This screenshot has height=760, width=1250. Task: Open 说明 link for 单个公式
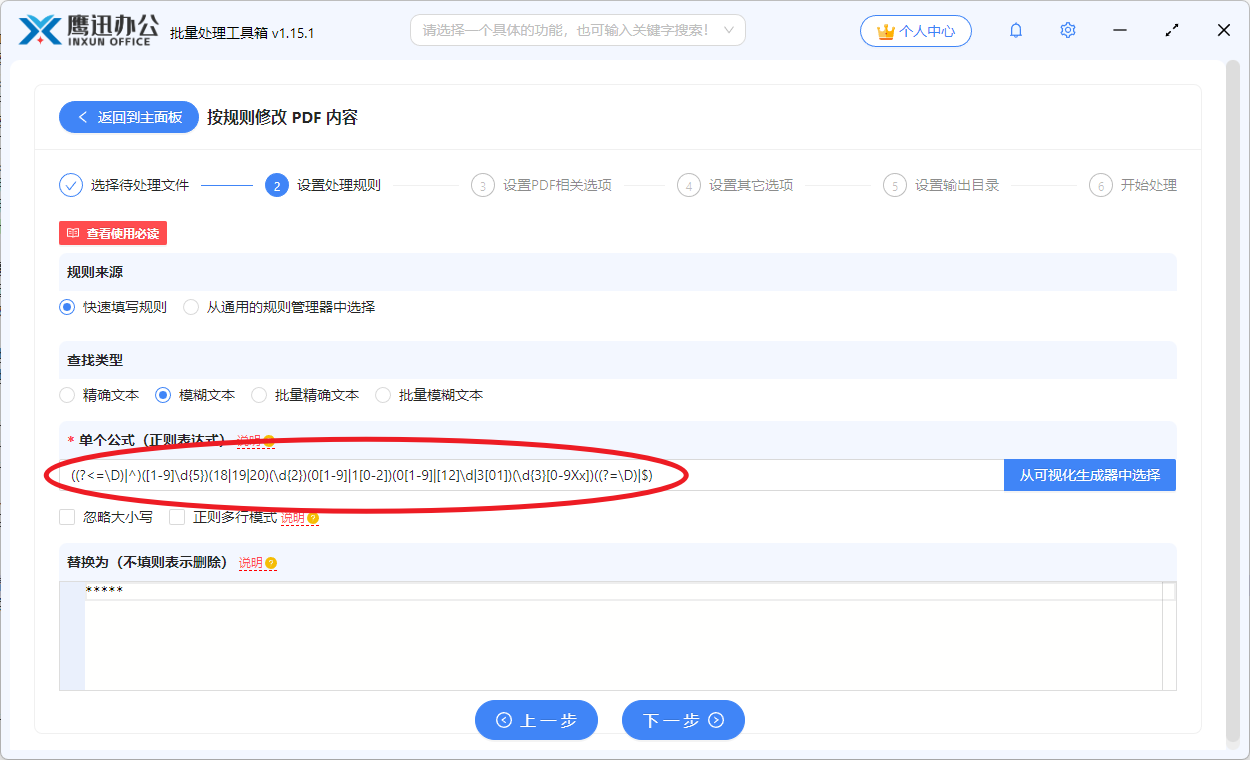pyautogui.click(x=248, y=441)
